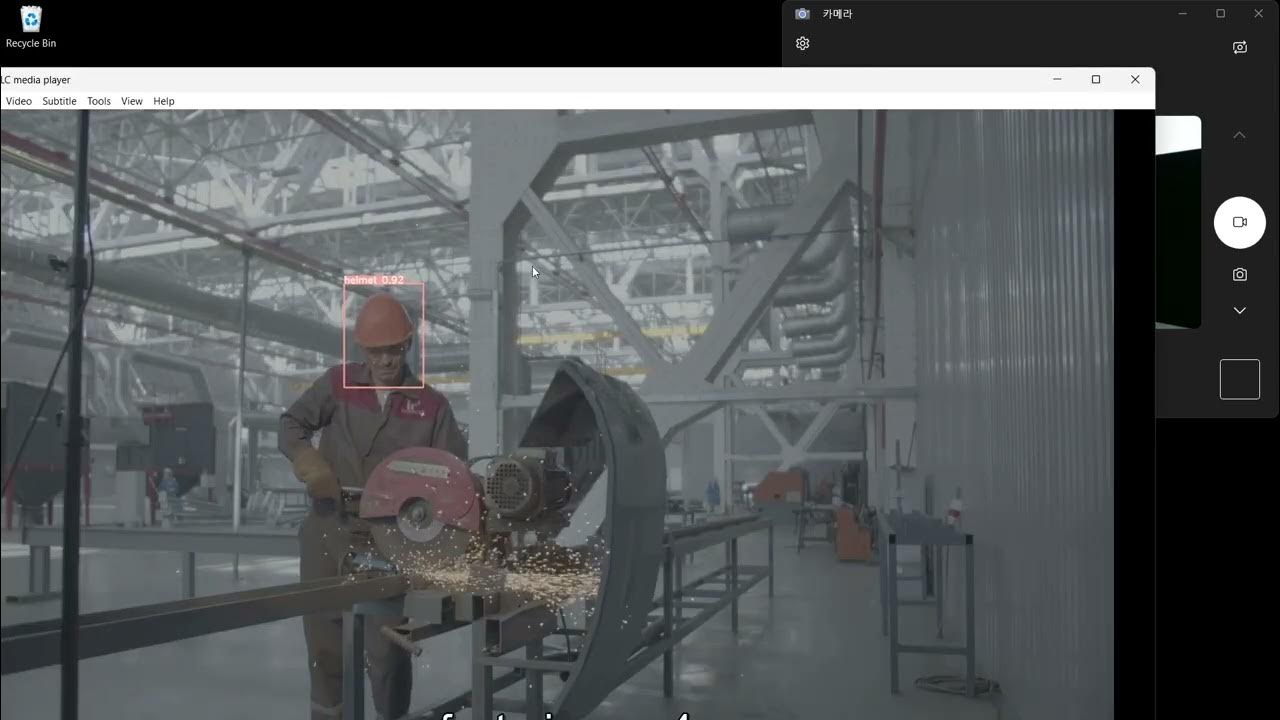
Task: Open the Recycle Bin desktop icon
Action: [x=31, y=27]
